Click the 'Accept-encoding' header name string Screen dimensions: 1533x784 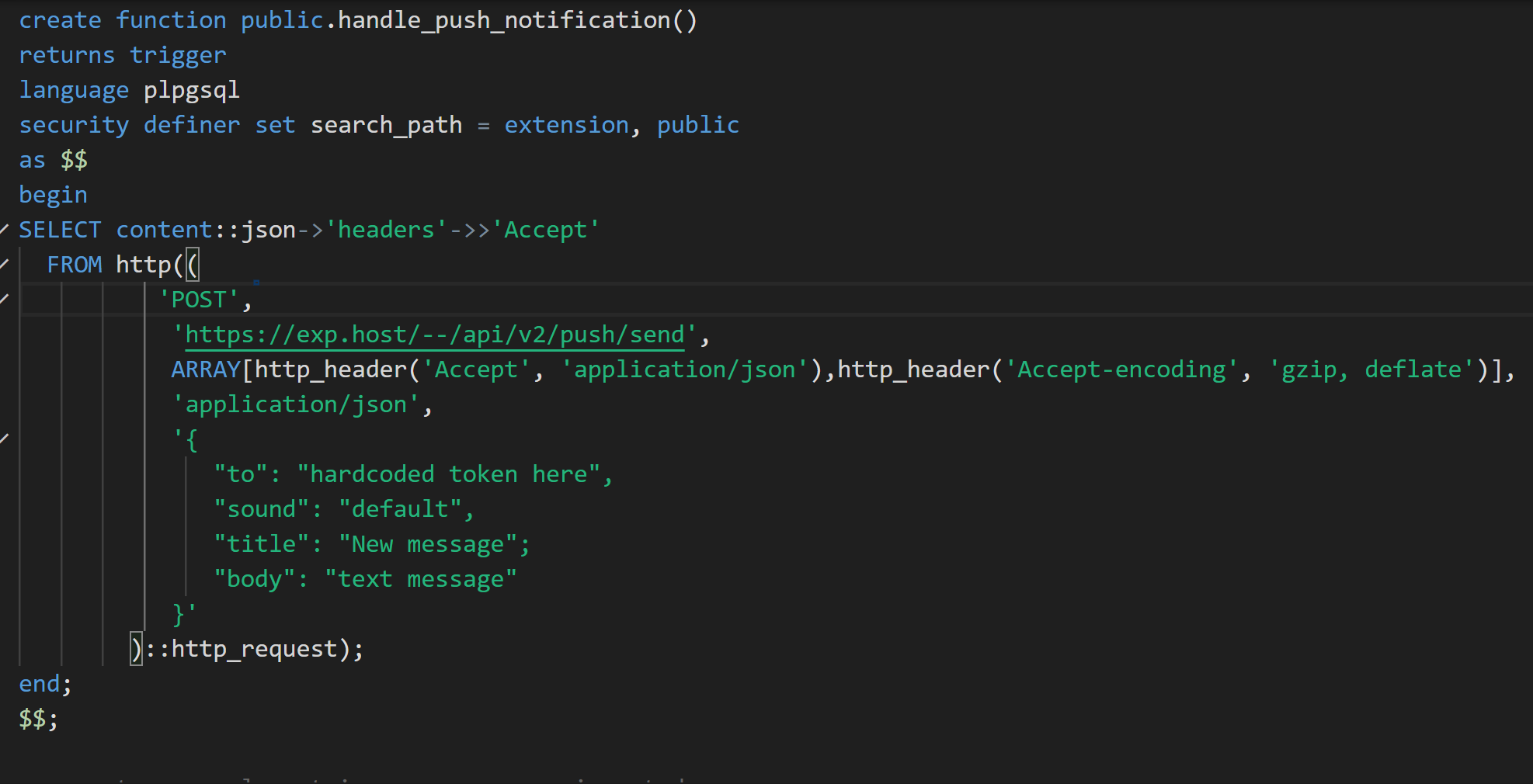click(1122, 369)
